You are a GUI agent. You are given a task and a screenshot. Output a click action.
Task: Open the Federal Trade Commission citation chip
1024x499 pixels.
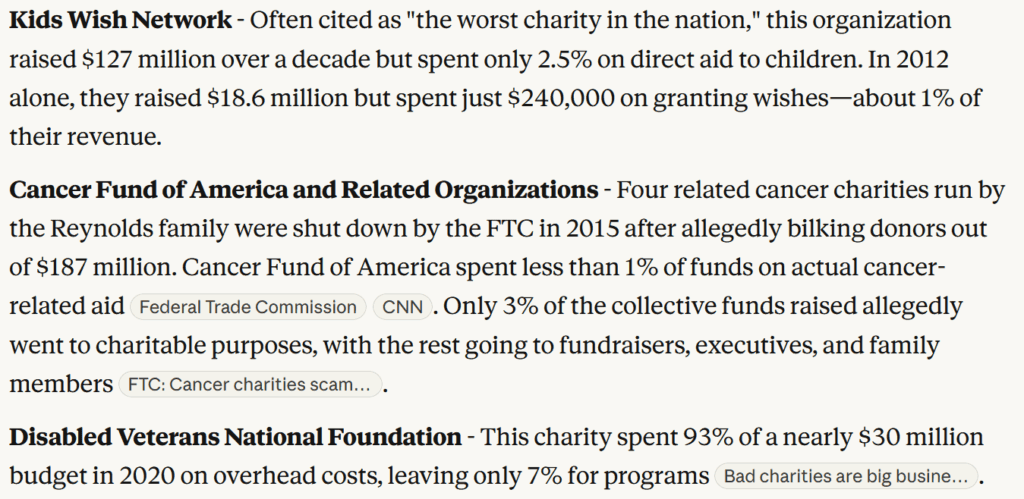point(248,307)
